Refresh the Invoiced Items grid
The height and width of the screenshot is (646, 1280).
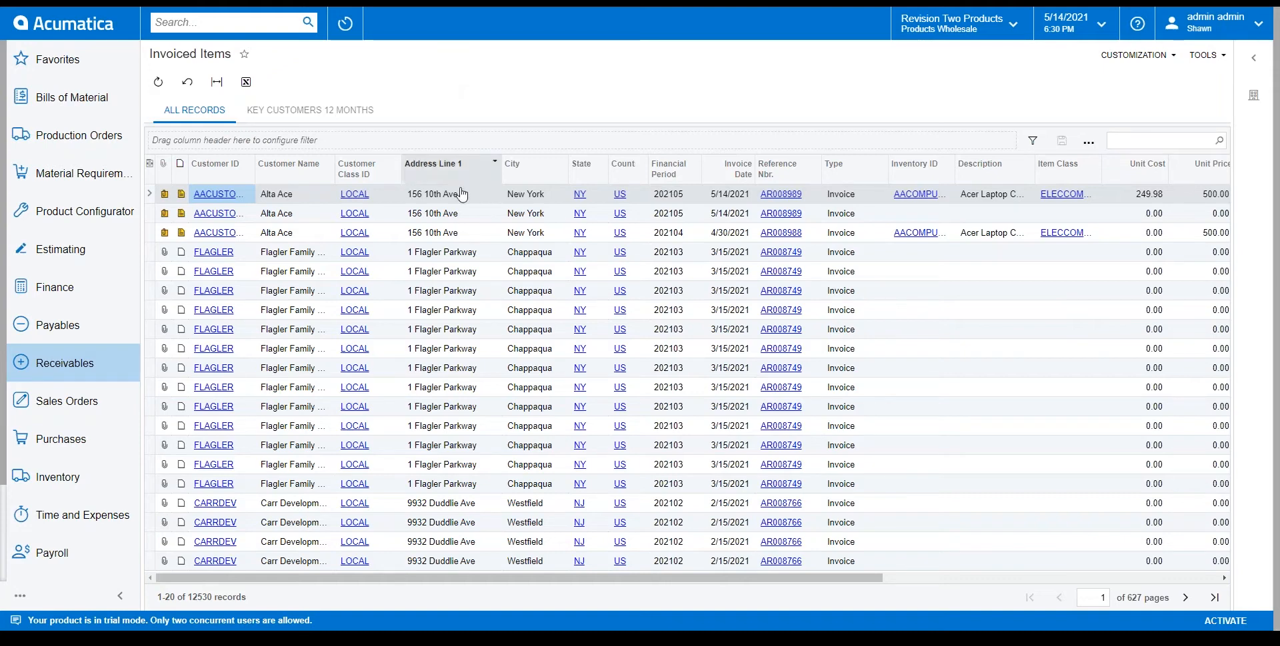tap(158, 82)
